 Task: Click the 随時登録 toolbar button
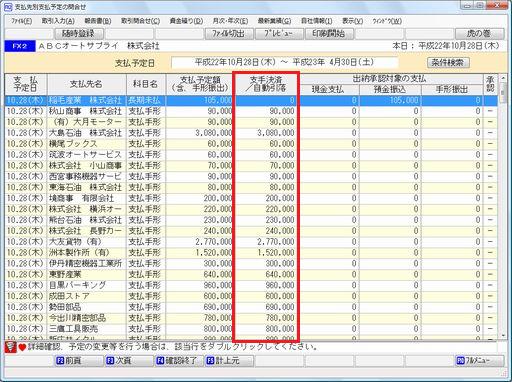[x=79, y=34]
